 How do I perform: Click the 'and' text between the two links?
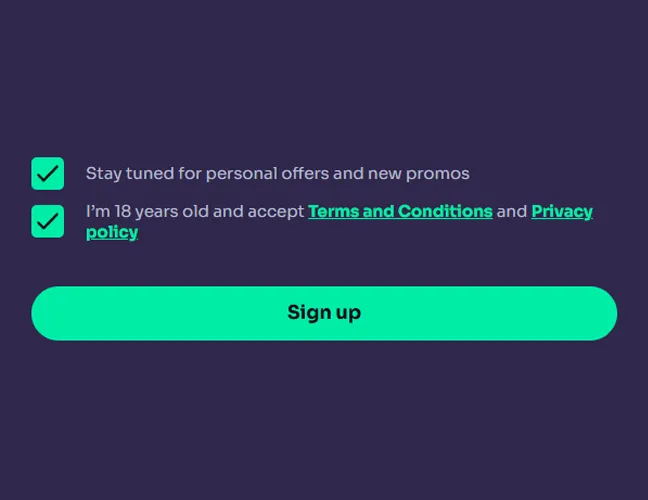click(511, 211)
